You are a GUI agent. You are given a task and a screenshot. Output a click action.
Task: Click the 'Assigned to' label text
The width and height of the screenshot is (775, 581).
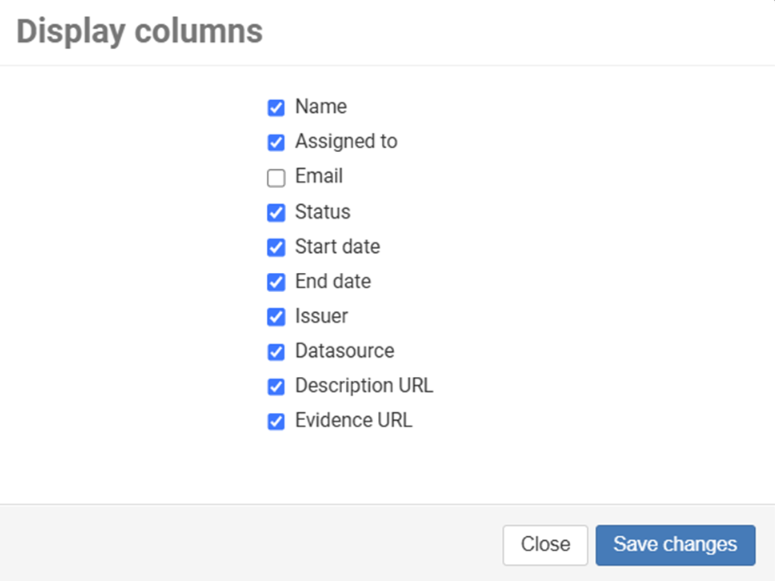pyautogui.click(x=346, y=142)
